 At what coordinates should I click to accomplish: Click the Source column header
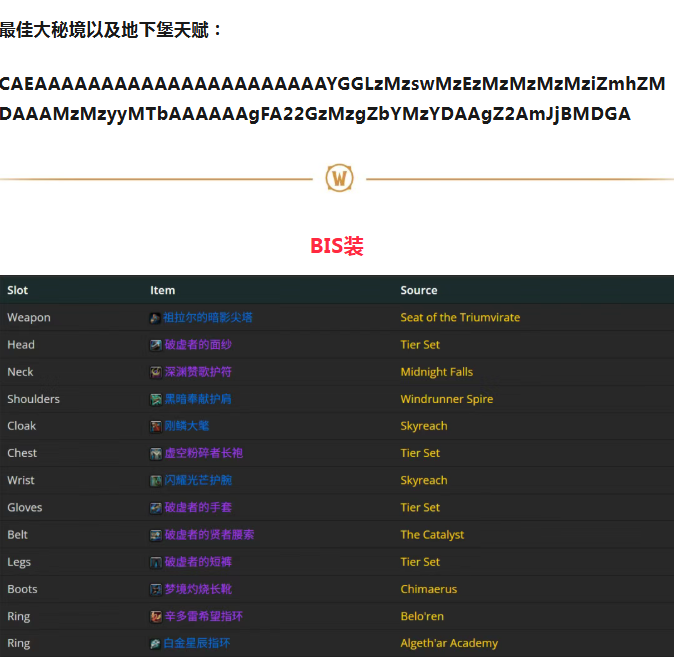[419, 290]
